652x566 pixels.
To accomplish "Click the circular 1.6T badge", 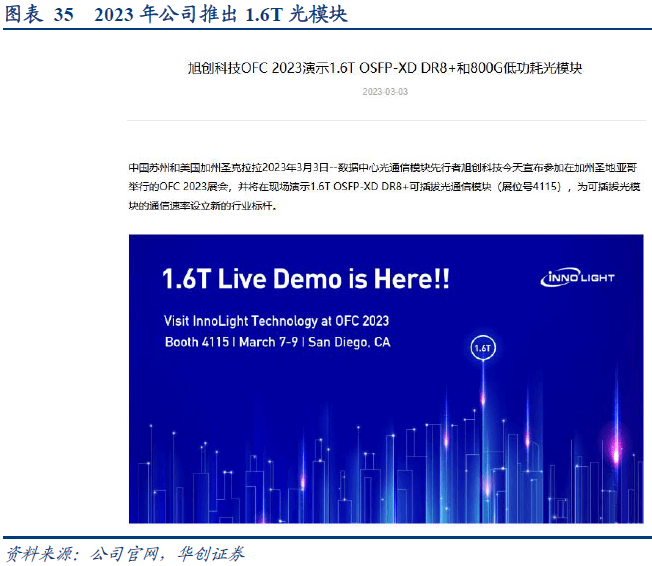I will [481, 348].
